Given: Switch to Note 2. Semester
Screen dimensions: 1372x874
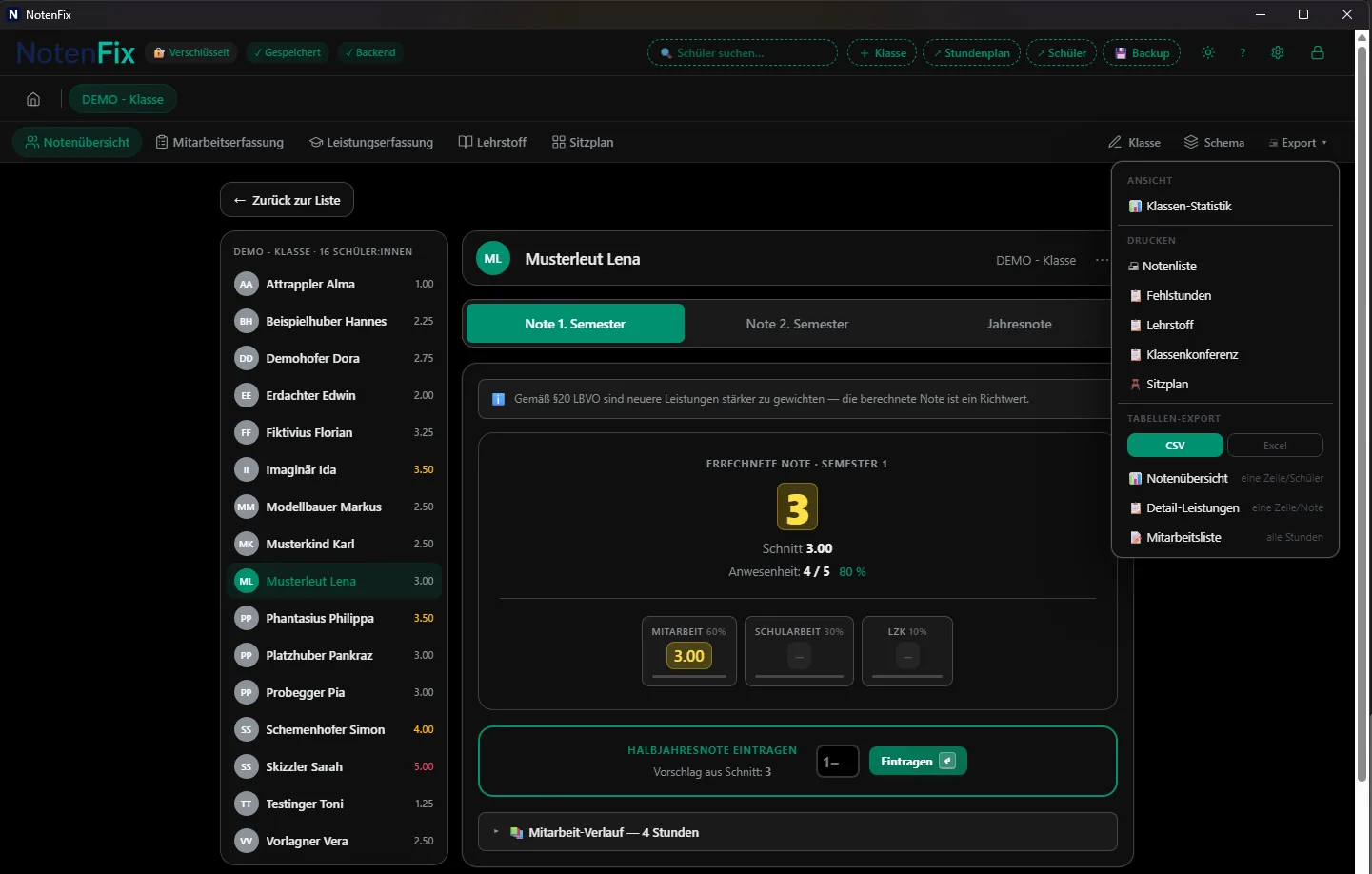Looking at the screenshot, I should (x=797, y=324).
